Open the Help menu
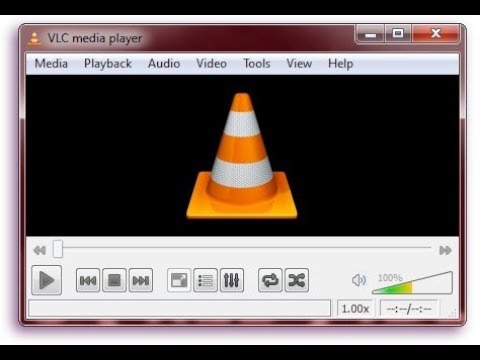The width and height of the screenshot is (480, 360). pos(340,64)
